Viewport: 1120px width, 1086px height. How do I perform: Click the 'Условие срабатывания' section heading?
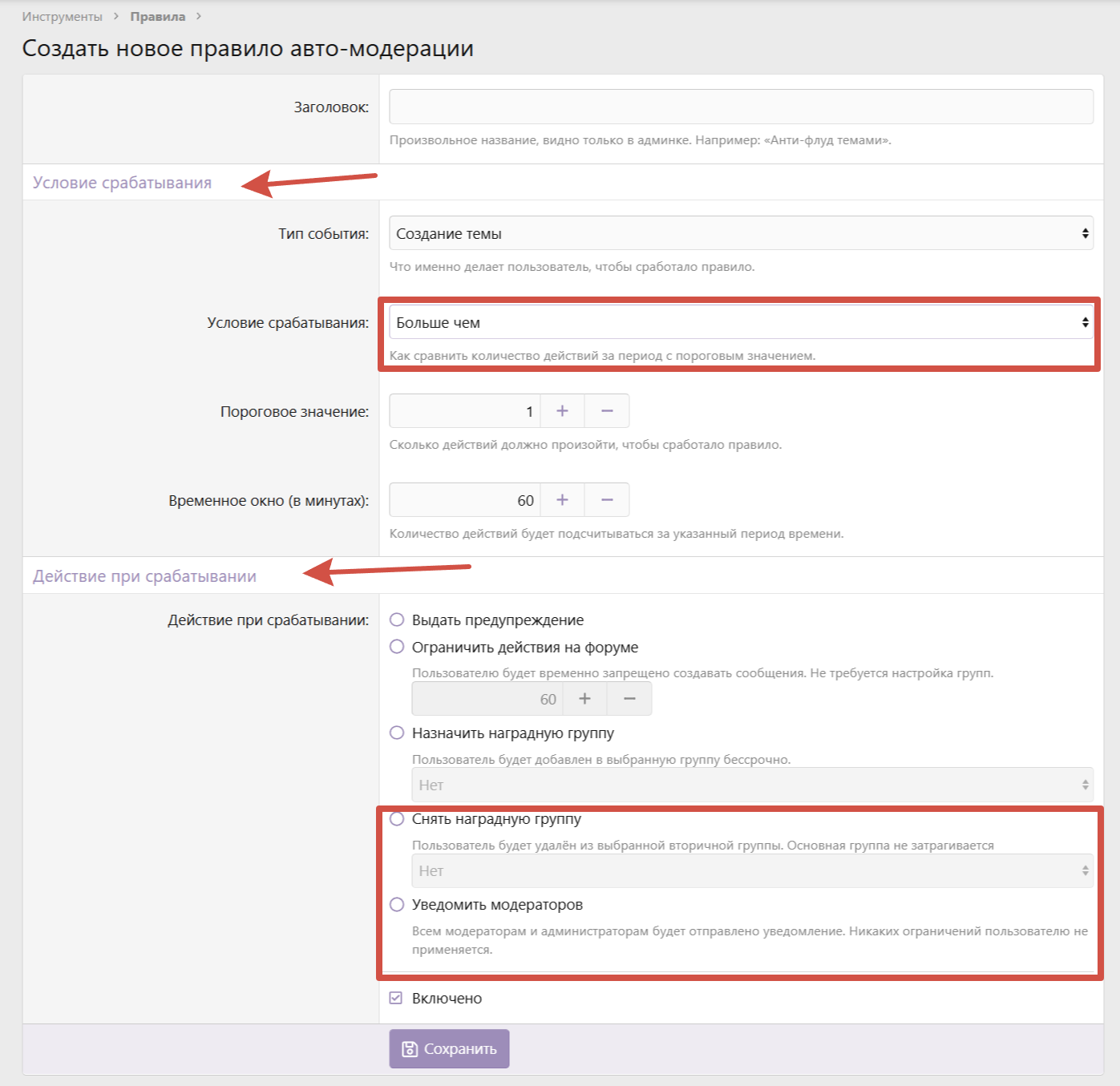tap(123, 183)
